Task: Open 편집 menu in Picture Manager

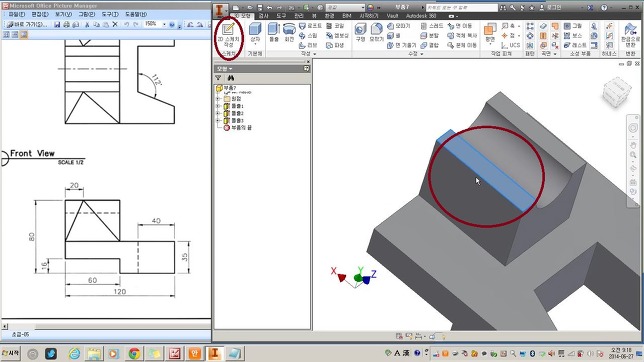Action: point(40,14)
